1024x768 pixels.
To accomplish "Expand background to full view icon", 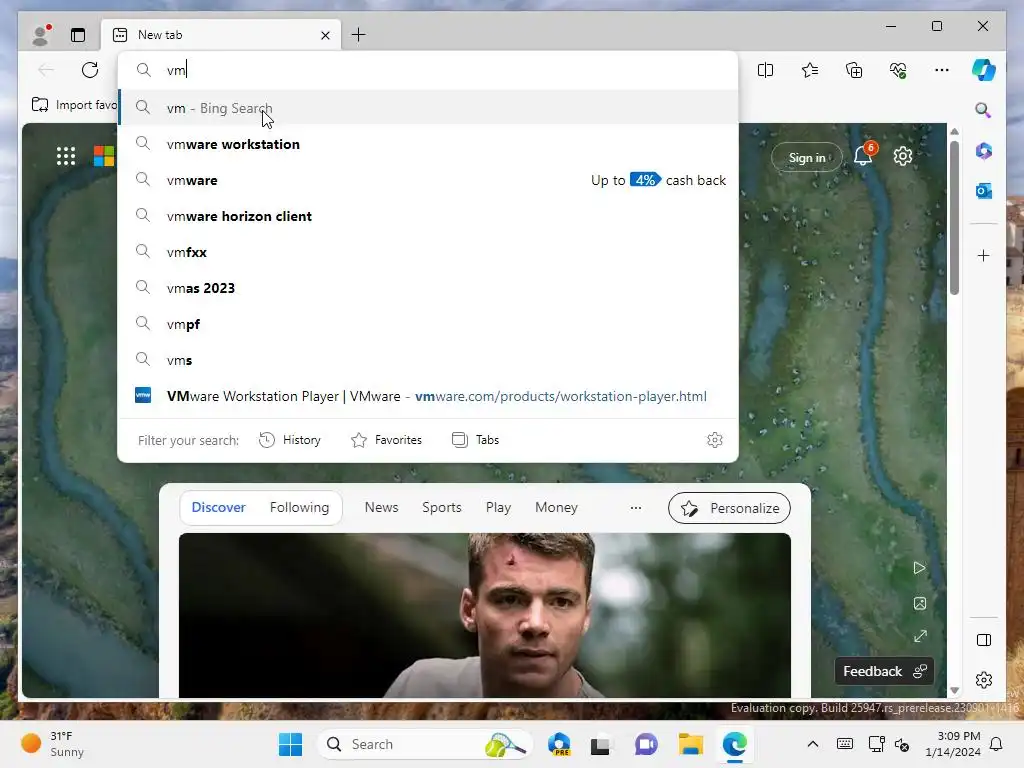I will coord(920,636).
